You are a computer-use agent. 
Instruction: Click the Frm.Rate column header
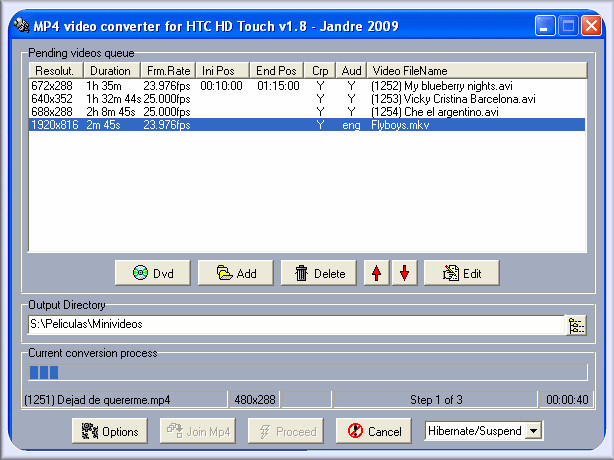coord(168,70)
